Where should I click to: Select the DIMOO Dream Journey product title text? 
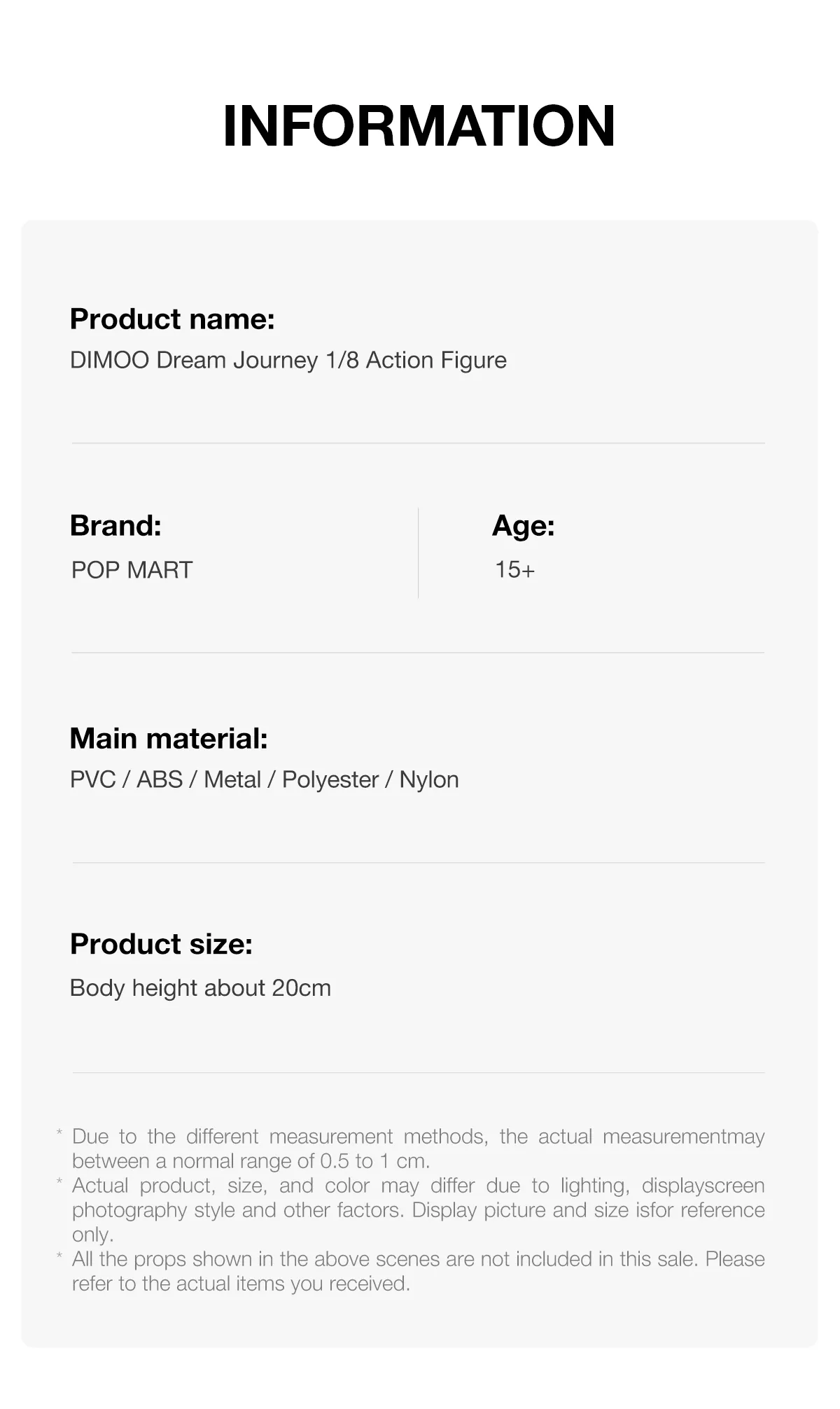(x=288, y=360)
